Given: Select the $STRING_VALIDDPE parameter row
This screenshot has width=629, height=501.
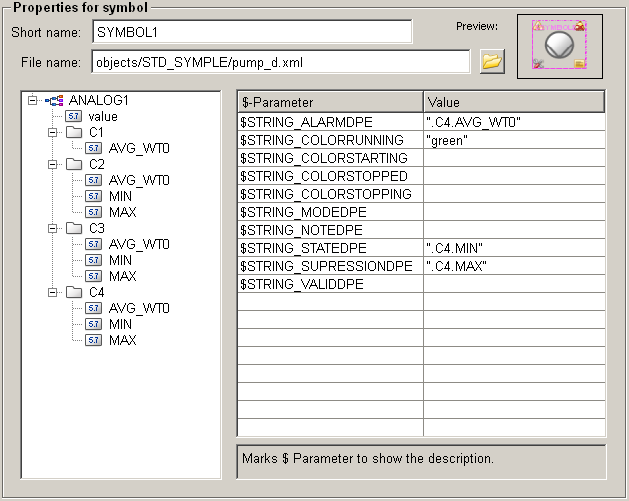Looking at the screenshot, I should point(329,284).
